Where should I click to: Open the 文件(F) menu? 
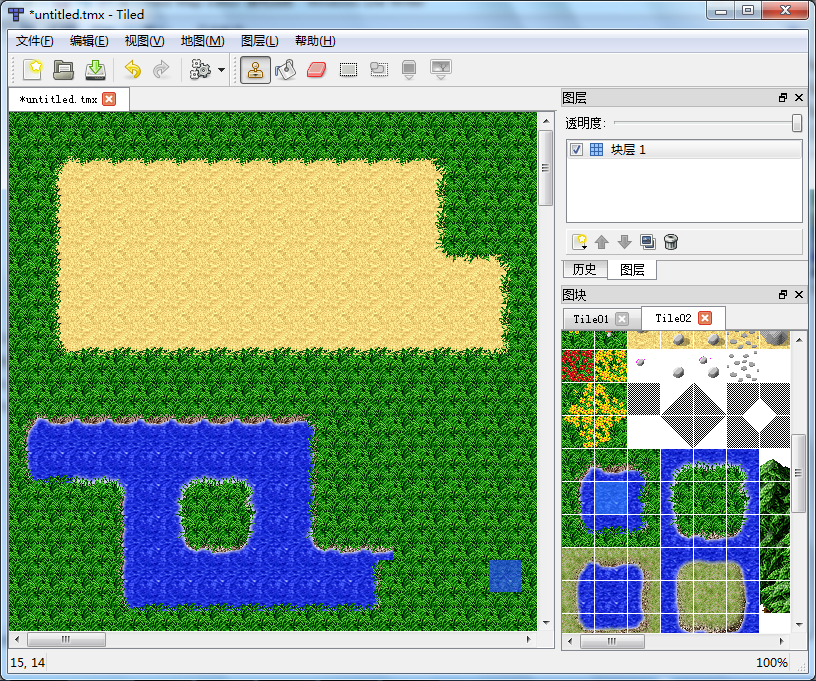point(34,41)
